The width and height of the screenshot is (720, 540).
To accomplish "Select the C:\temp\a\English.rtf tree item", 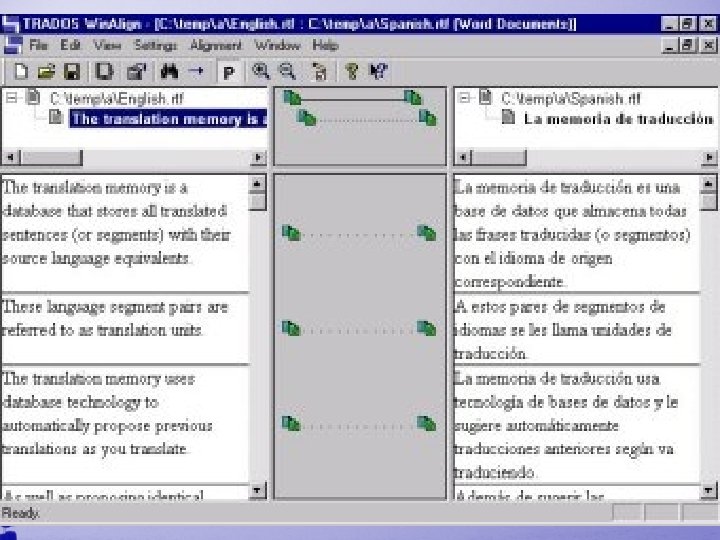I will pos(116,98).
